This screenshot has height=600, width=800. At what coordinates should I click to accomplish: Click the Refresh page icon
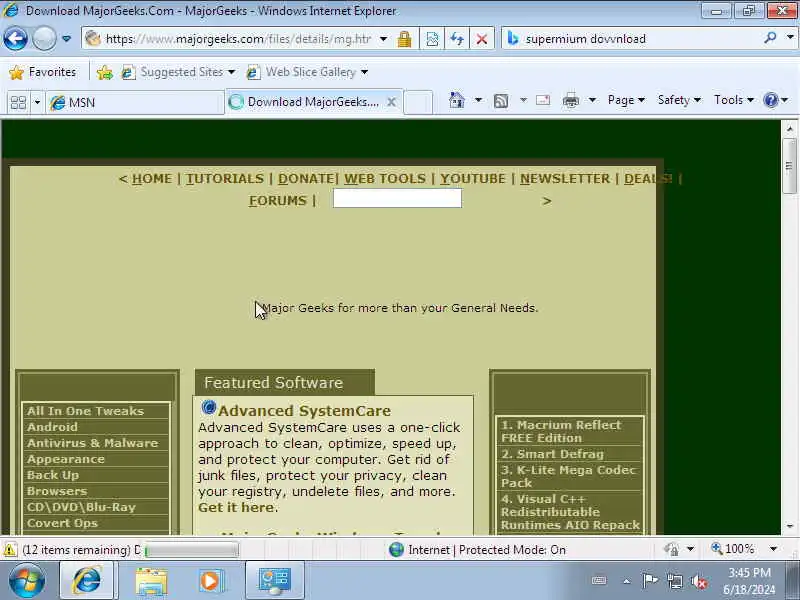(457, 39)
